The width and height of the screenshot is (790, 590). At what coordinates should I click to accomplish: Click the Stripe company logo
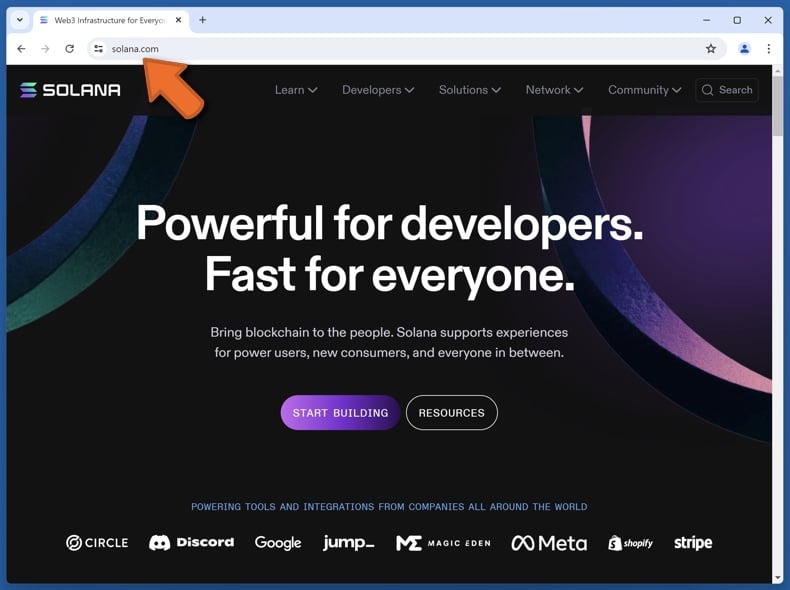click(693, 543)
